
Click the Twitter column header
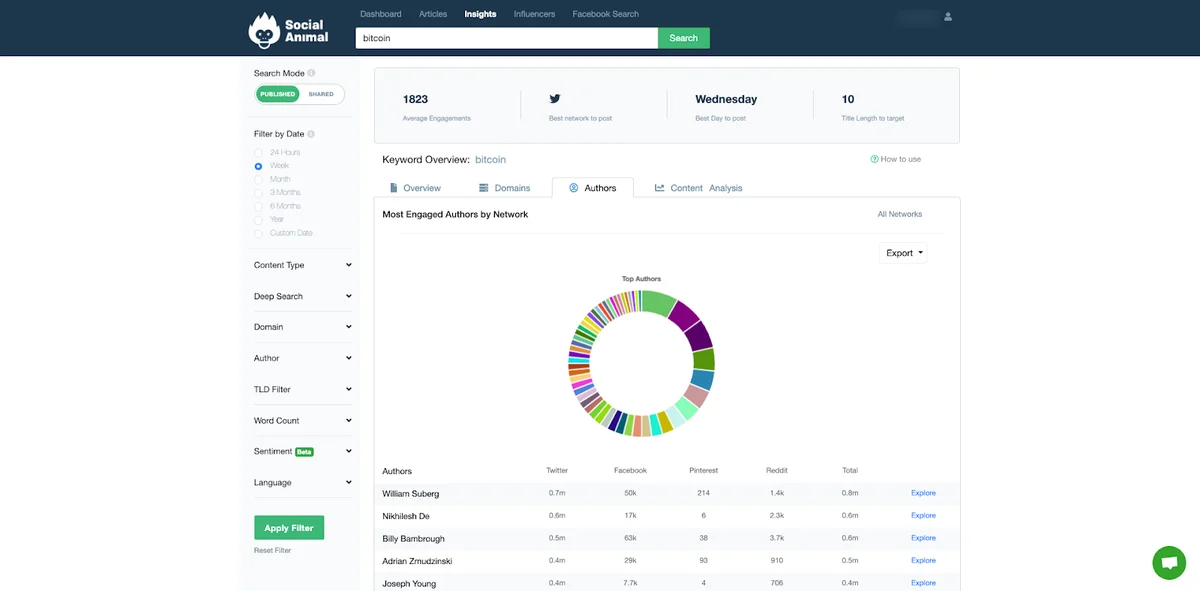click(x=557, y=470)
